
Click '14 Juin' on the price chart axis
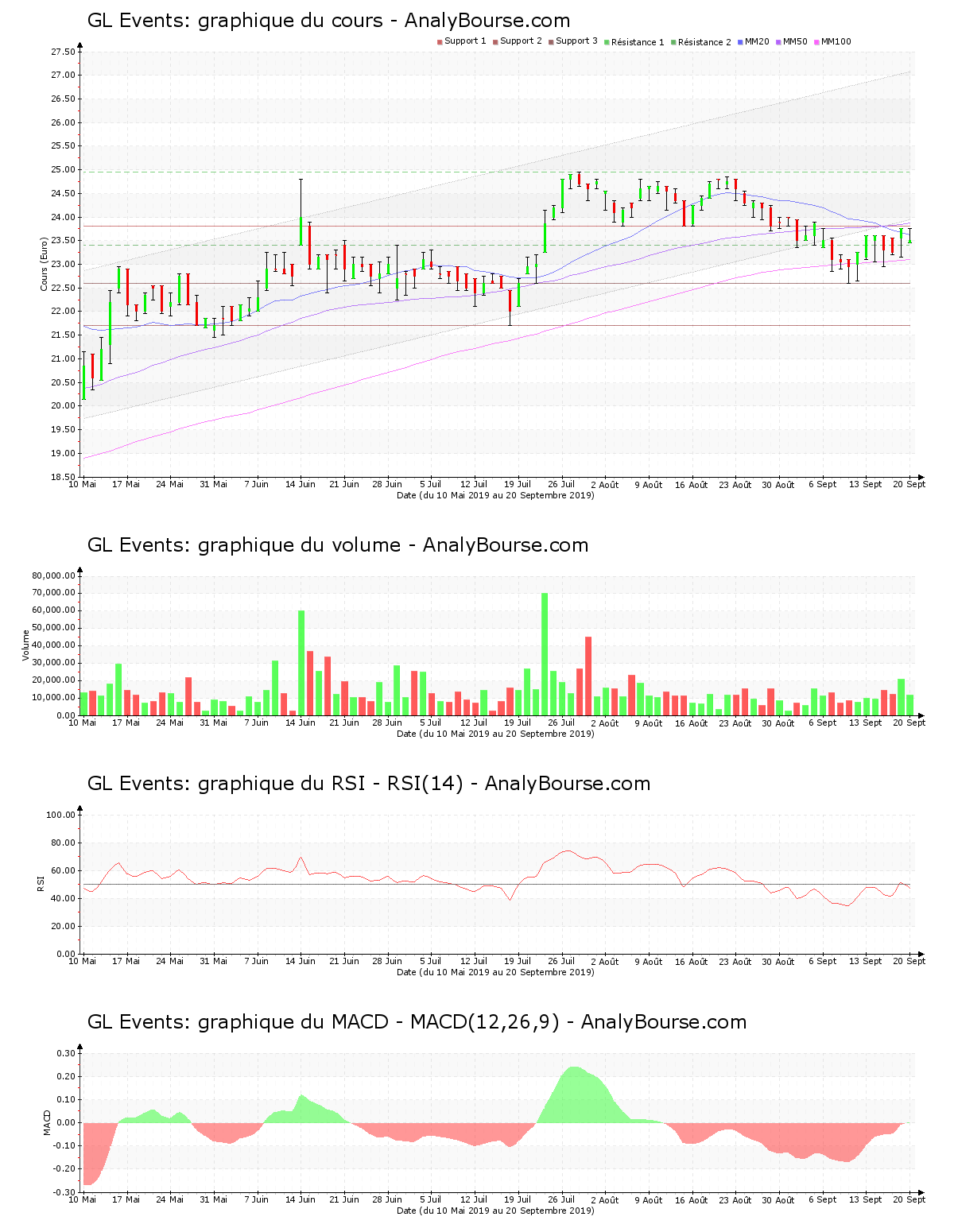click(301, 484)
